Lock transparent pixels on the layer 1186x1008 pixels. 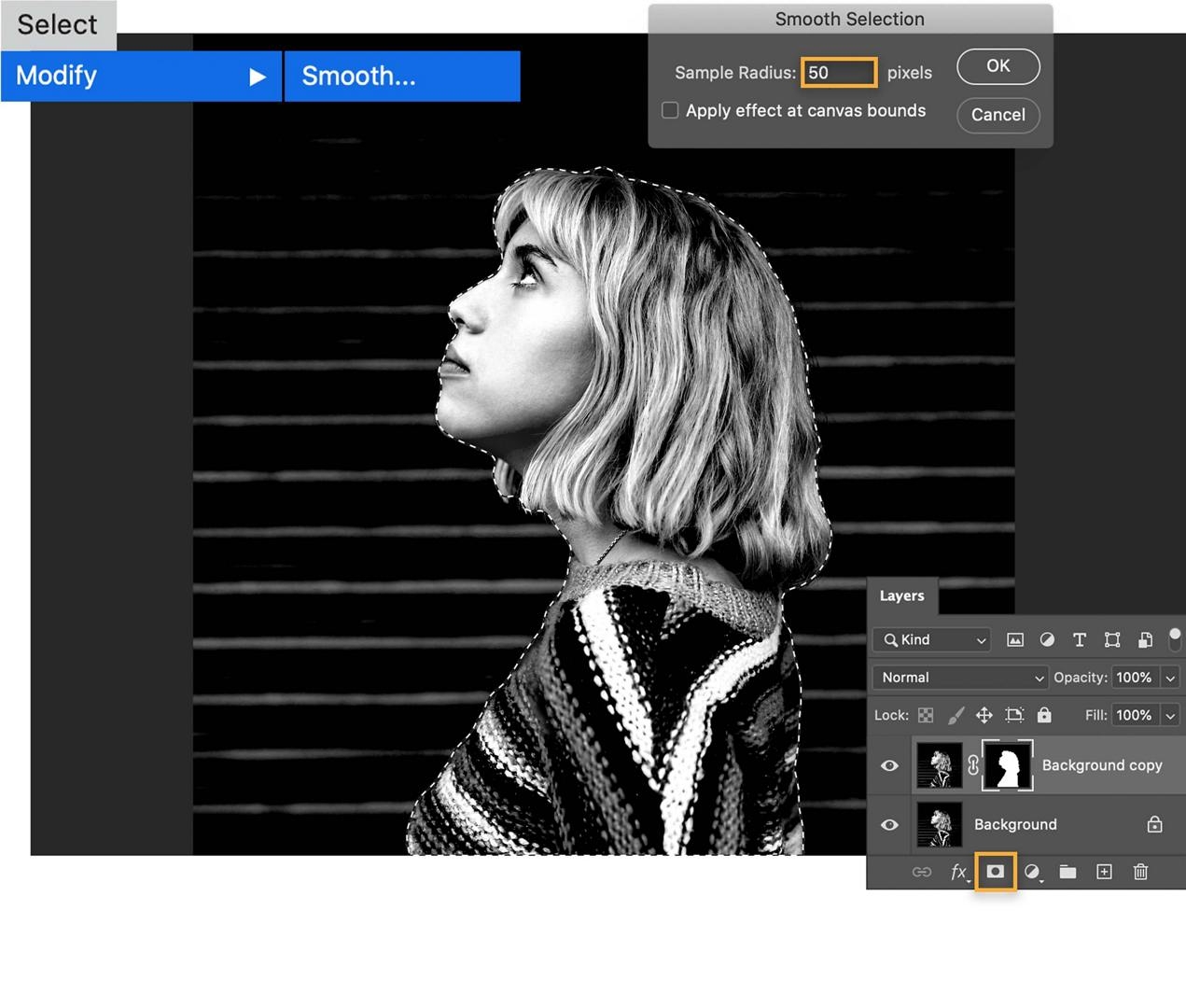925,715
